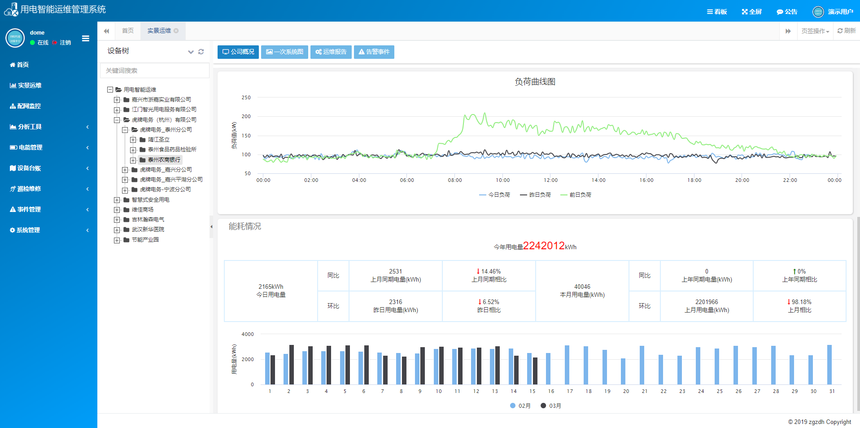This screenshot has height=428, width=860.
Task: Close the 实时运维 tab with its x icon
Action: (x=176, y=31)
